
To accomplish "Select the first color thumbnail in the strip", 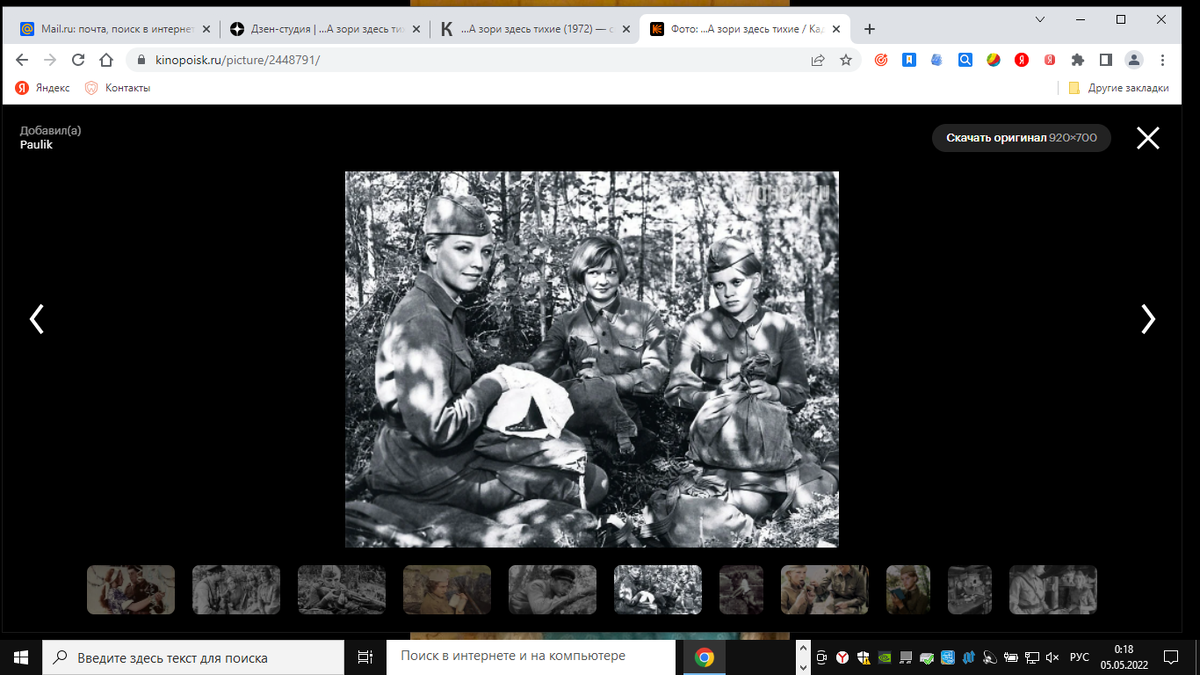I will 131,589.
